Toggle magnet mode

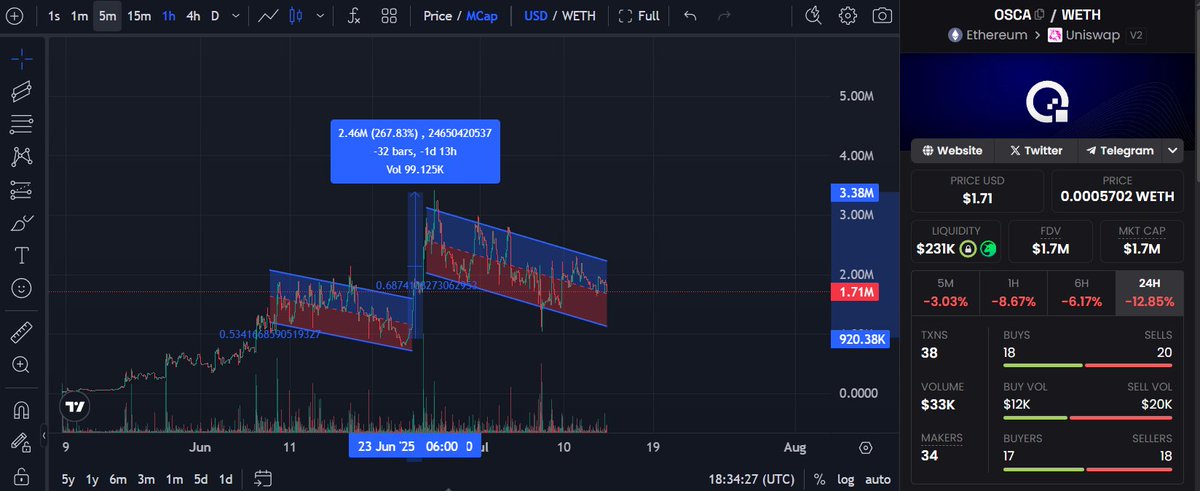click(x=21, y=409)
